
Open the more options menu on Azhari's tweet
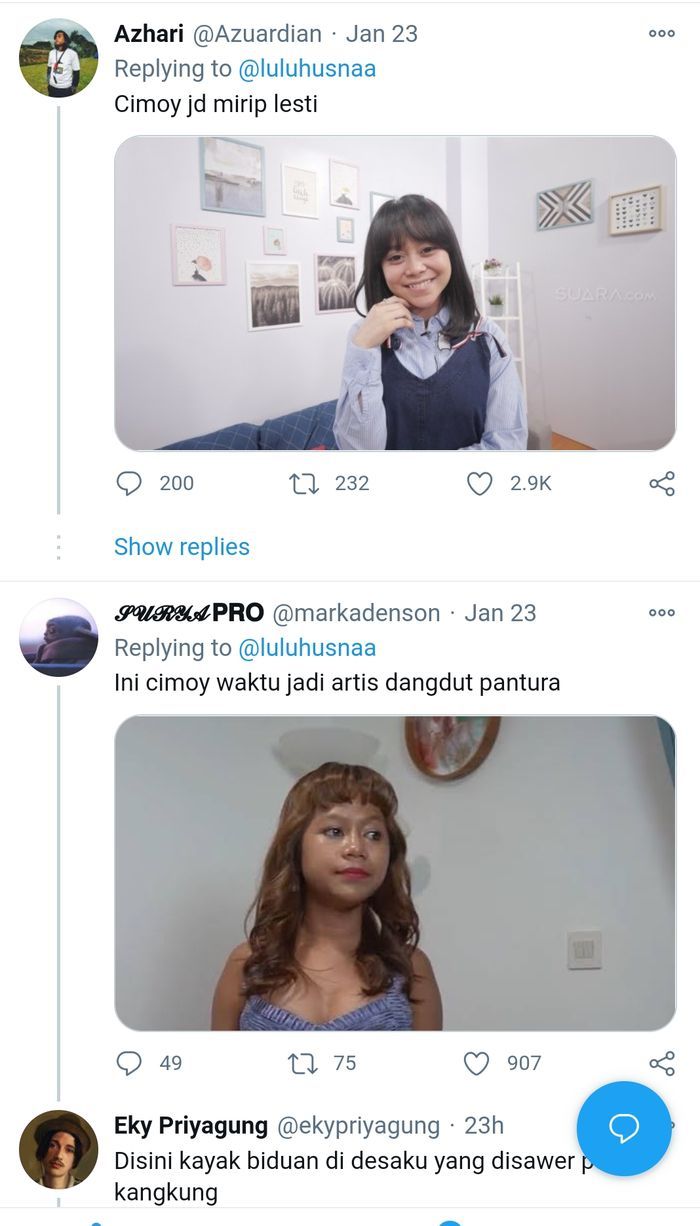click(659, 33)
